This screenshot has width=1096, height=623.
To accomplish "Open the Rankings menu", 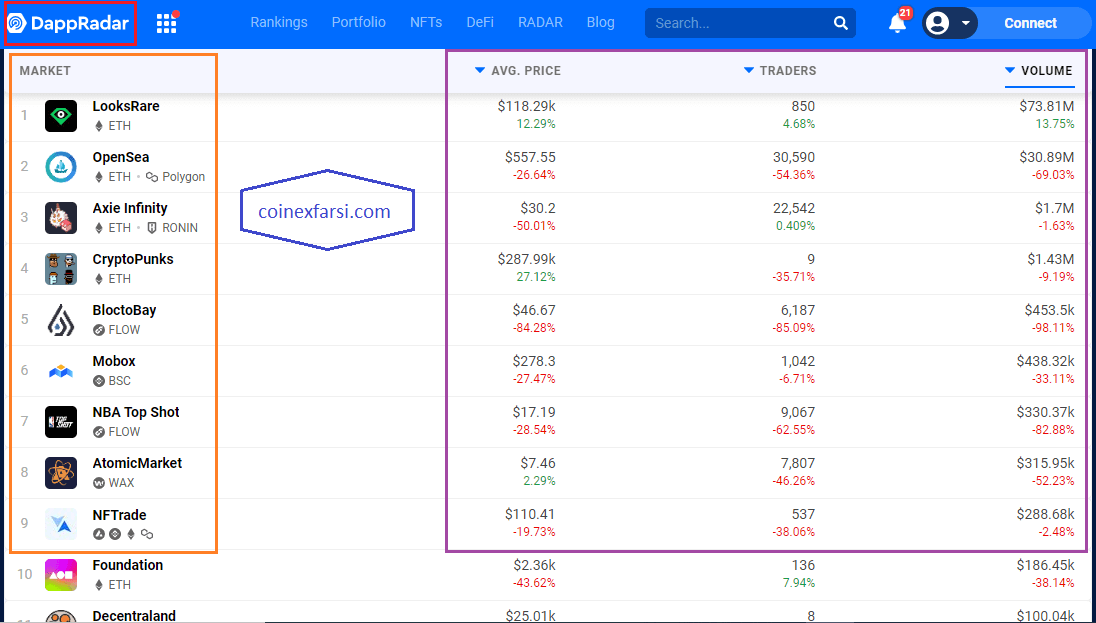I will 279,22.
